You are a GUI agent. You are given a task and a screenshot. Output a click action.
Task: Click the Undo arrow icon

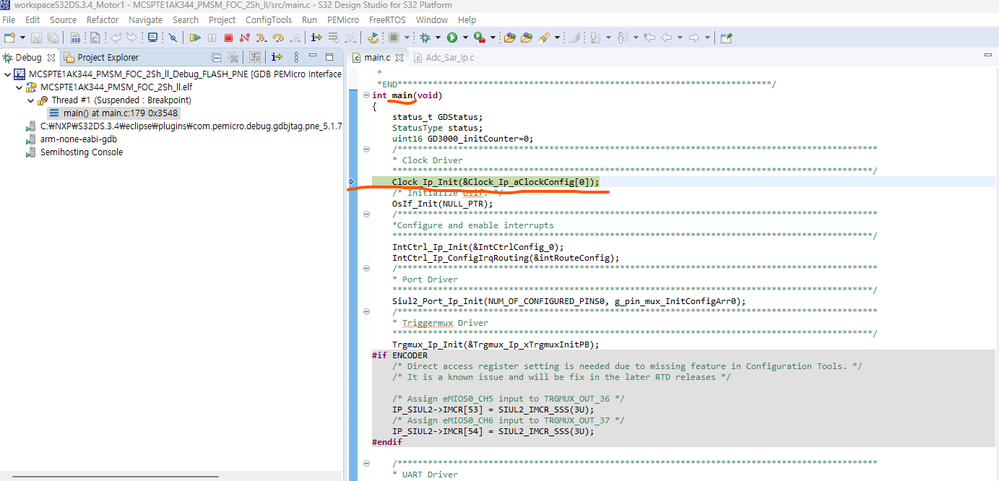(116, 37)
